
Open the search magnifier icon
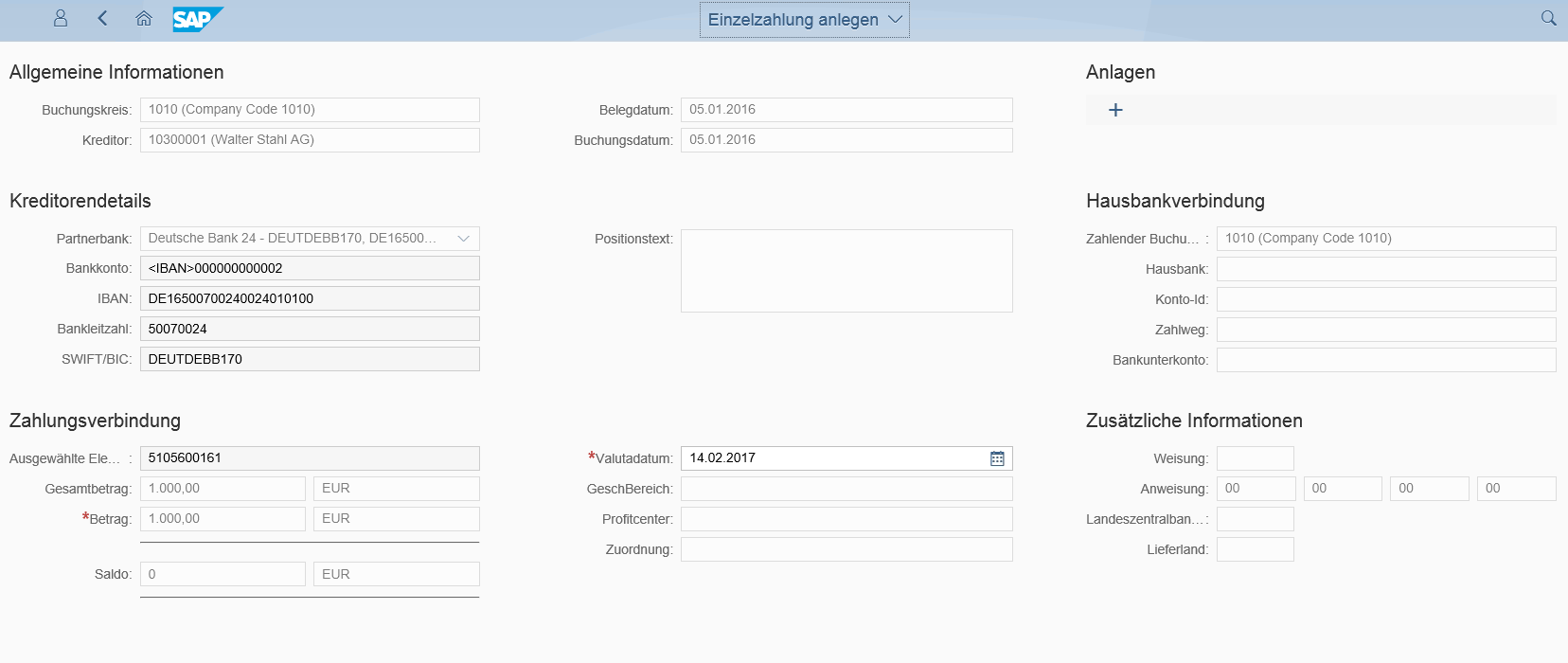point(1548,18)
